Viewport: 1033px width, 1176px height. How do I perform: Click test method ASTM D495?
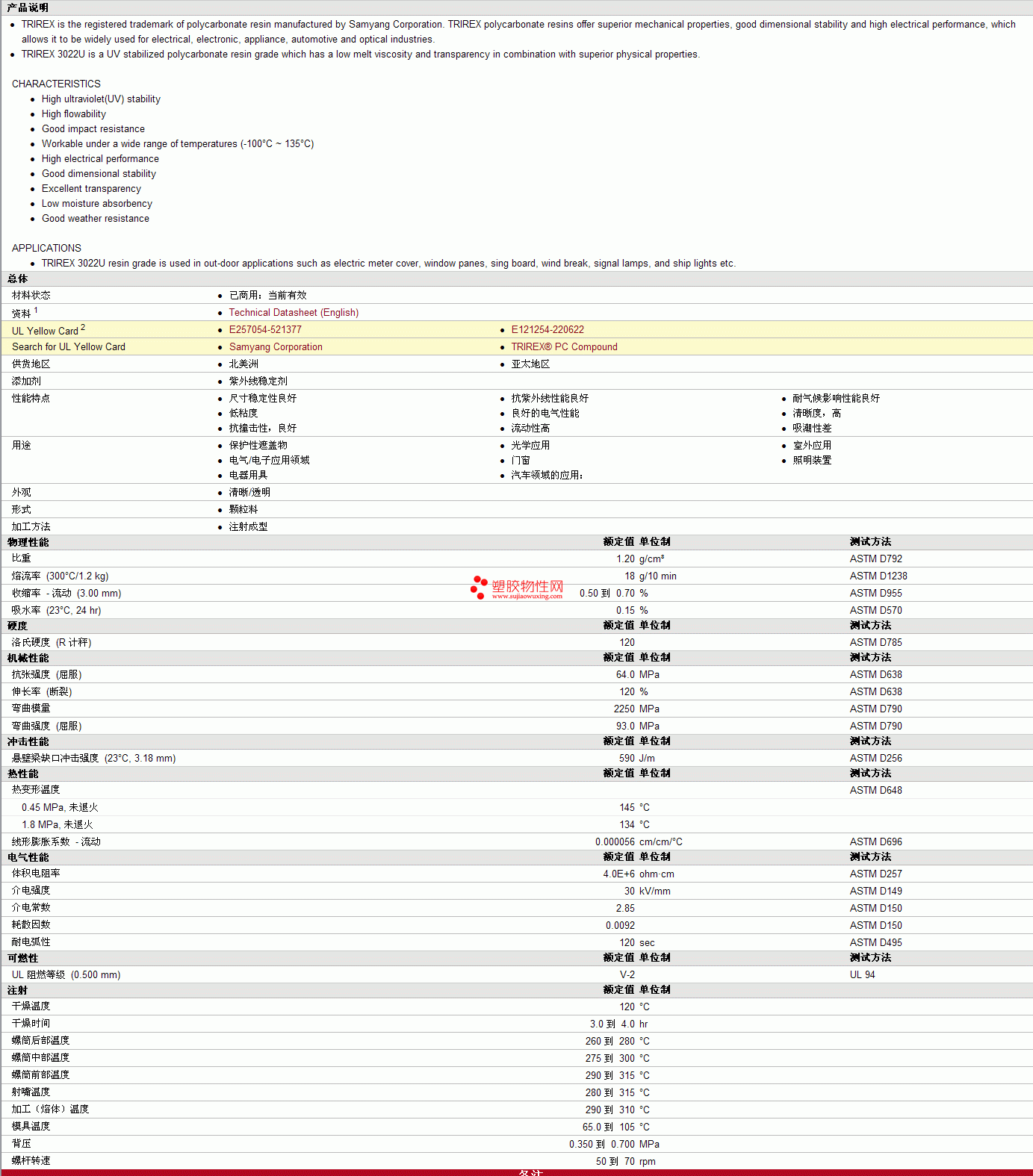coord(876,942)
